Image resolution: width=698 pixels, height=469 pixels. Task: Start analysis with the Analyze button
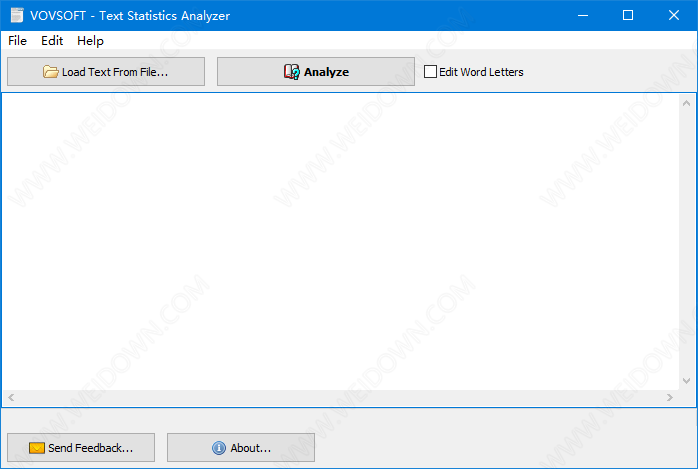[x=316, y=72]
